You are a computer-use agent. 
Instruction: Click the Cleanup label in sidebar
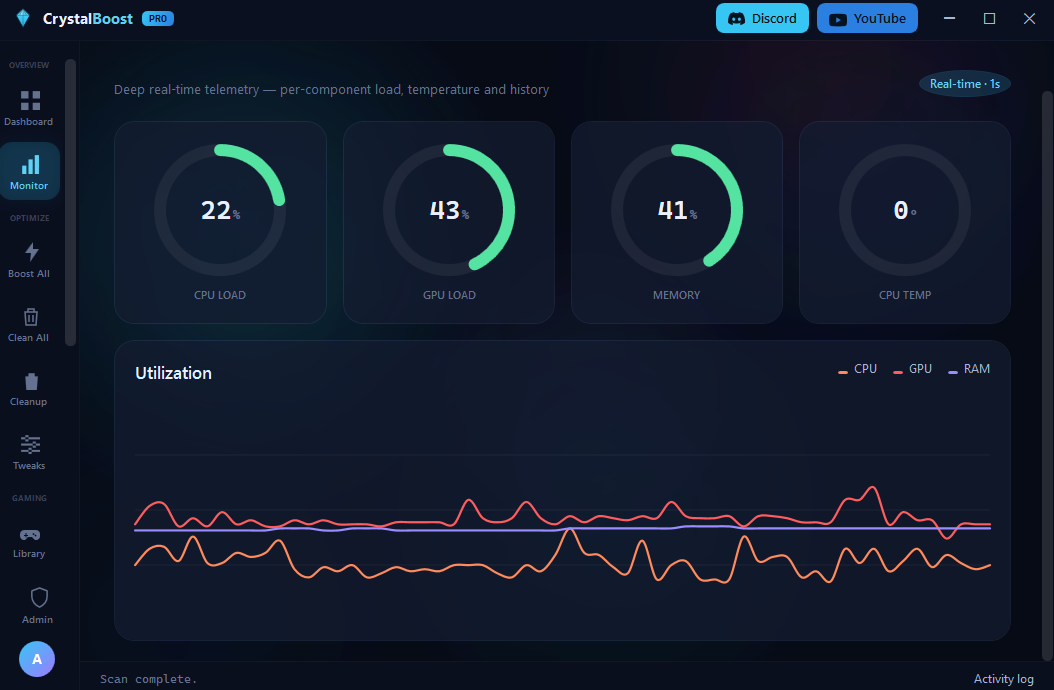click(x=28, y=401)
